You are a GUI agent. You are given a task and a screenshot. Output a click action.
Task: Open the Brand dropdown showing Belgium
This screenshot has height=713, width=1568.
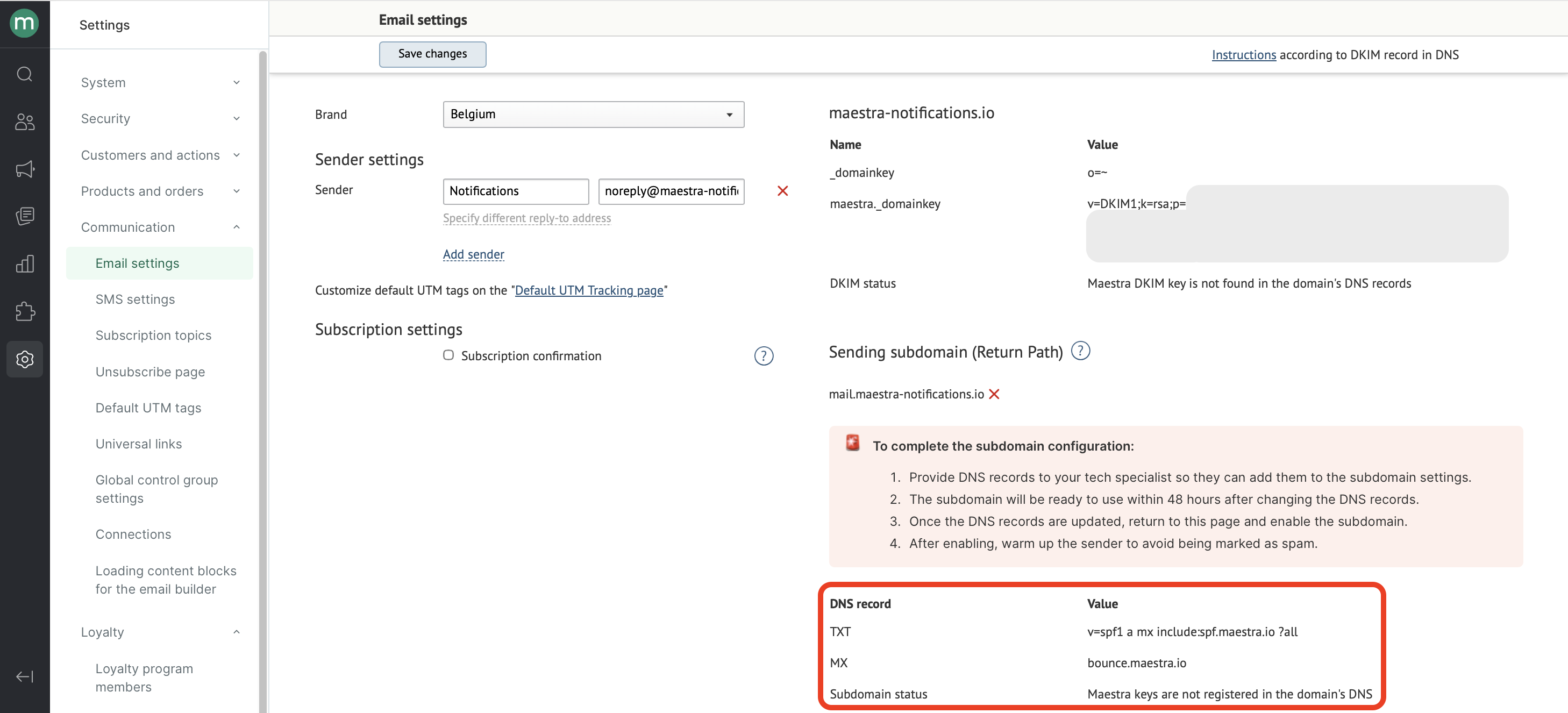pos(594,115)
